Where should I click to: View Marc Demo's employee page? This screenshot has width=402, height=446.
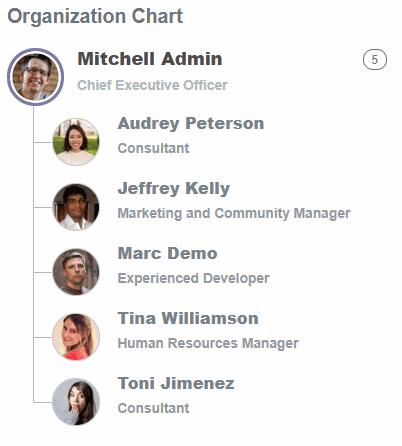click(167, 254)
